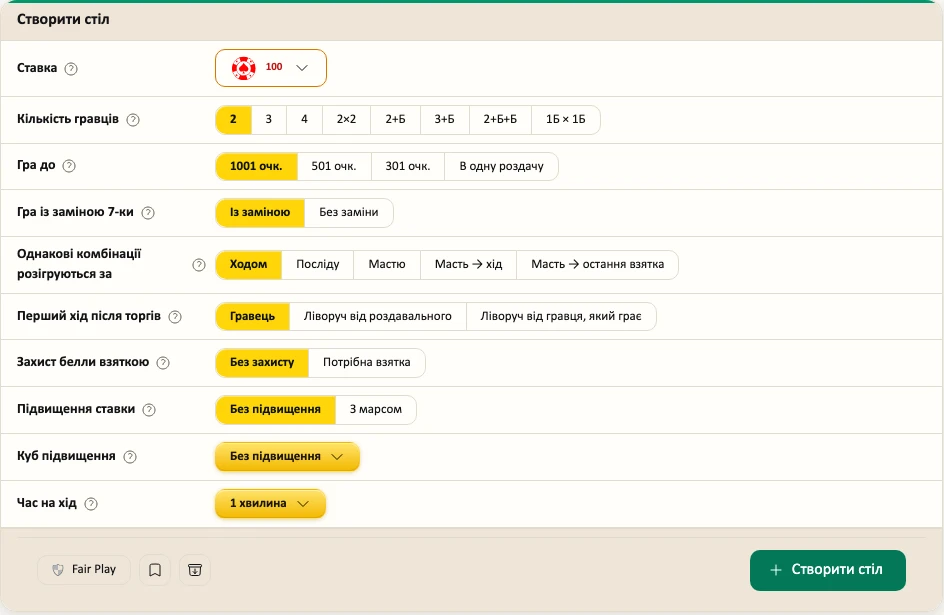This screenshot has height=615, width=944.
Task: Click help icon beside Гра із заміною 7-ки
Action: coord(148,212)
